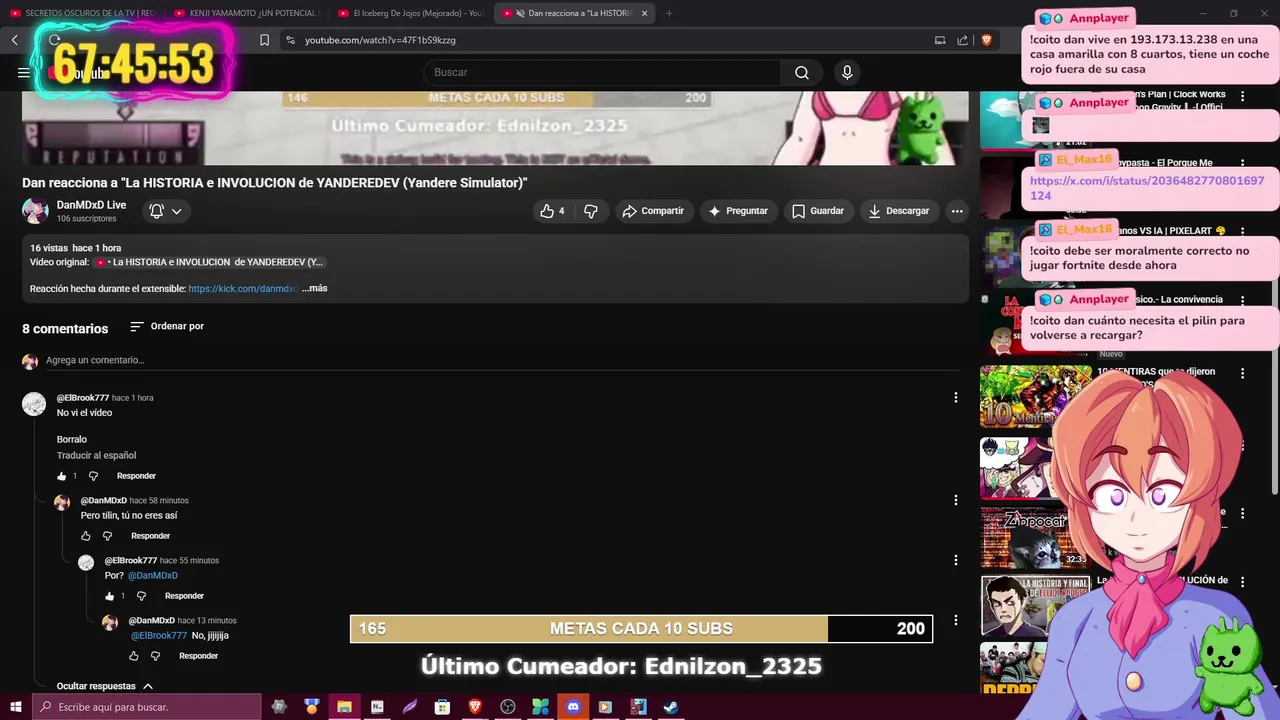Open the Brave Shields lion icon
1280x720 pixels.
986,40
